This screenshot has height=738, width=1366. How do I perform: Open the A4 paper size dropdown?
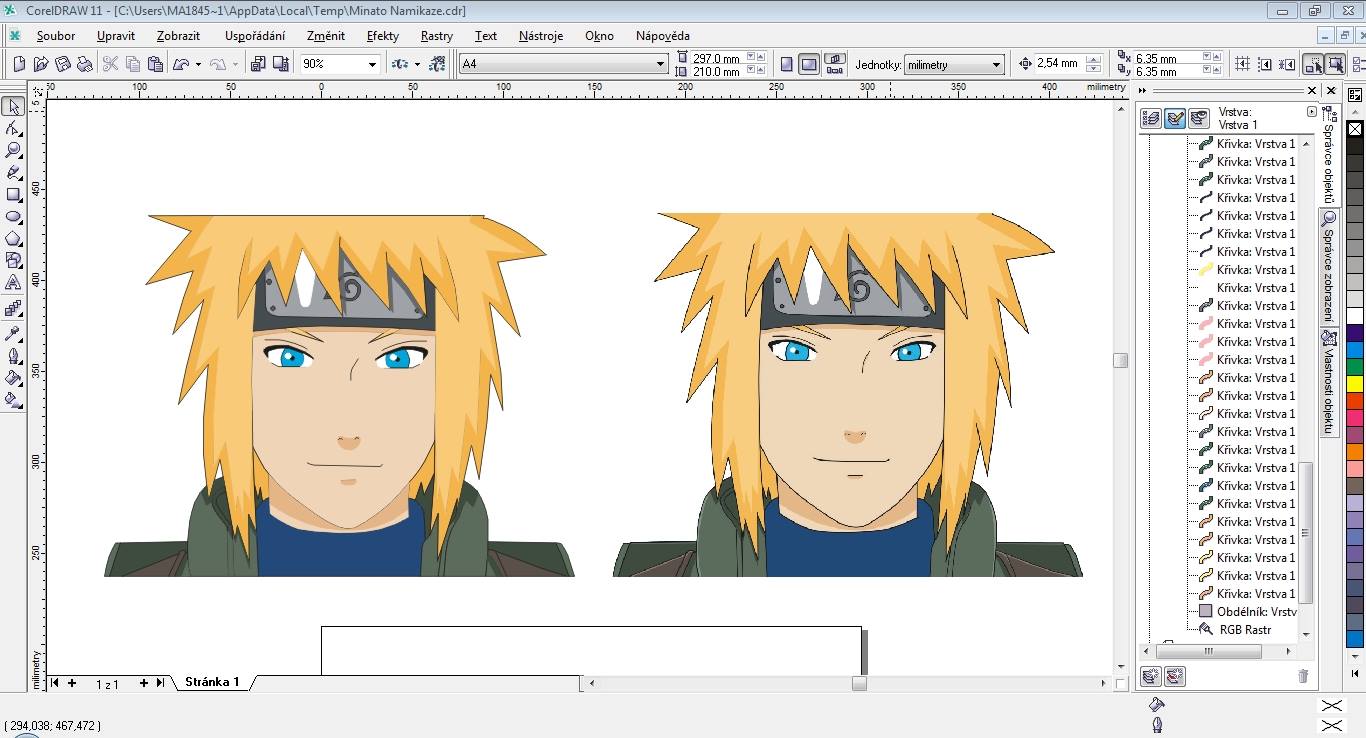(660, 64)
